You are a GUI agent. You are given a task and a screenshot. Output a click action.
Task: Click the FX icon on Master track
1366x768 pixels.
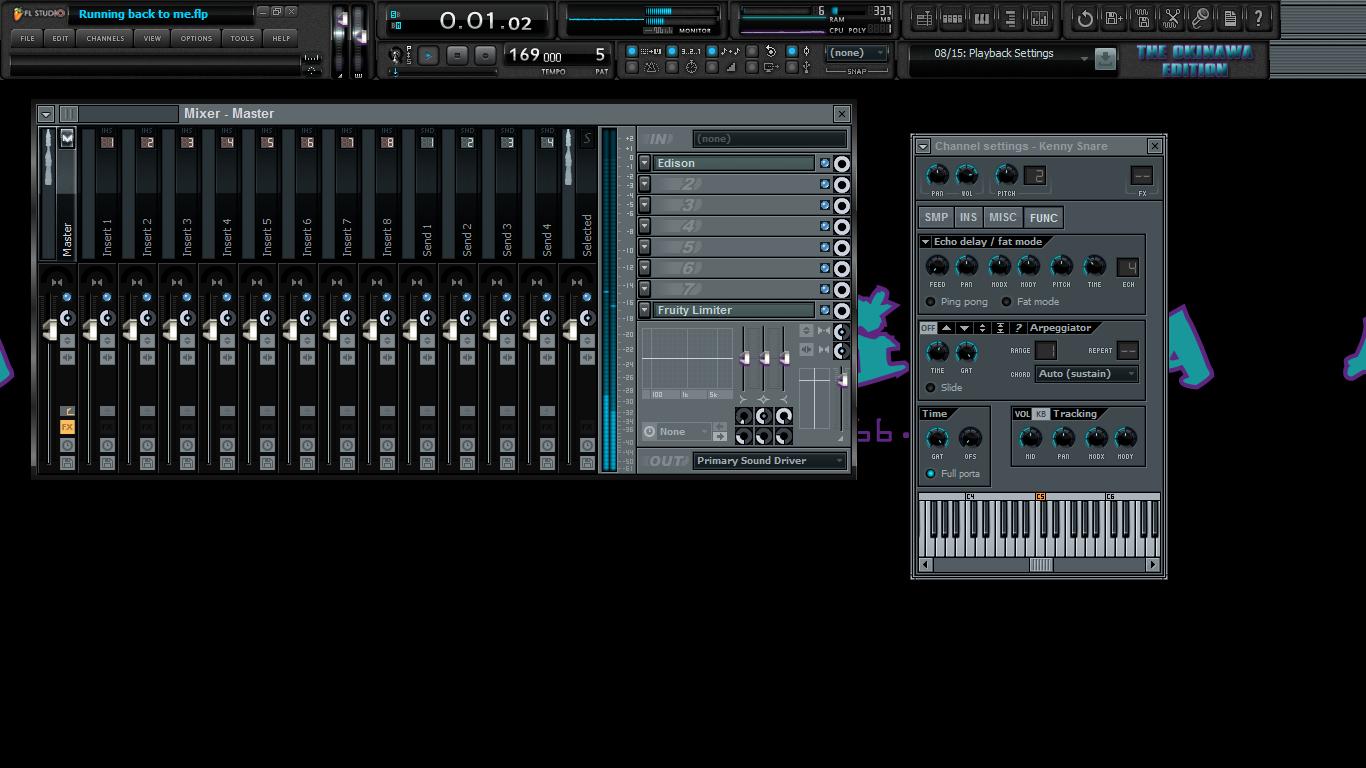pos(67,427)
